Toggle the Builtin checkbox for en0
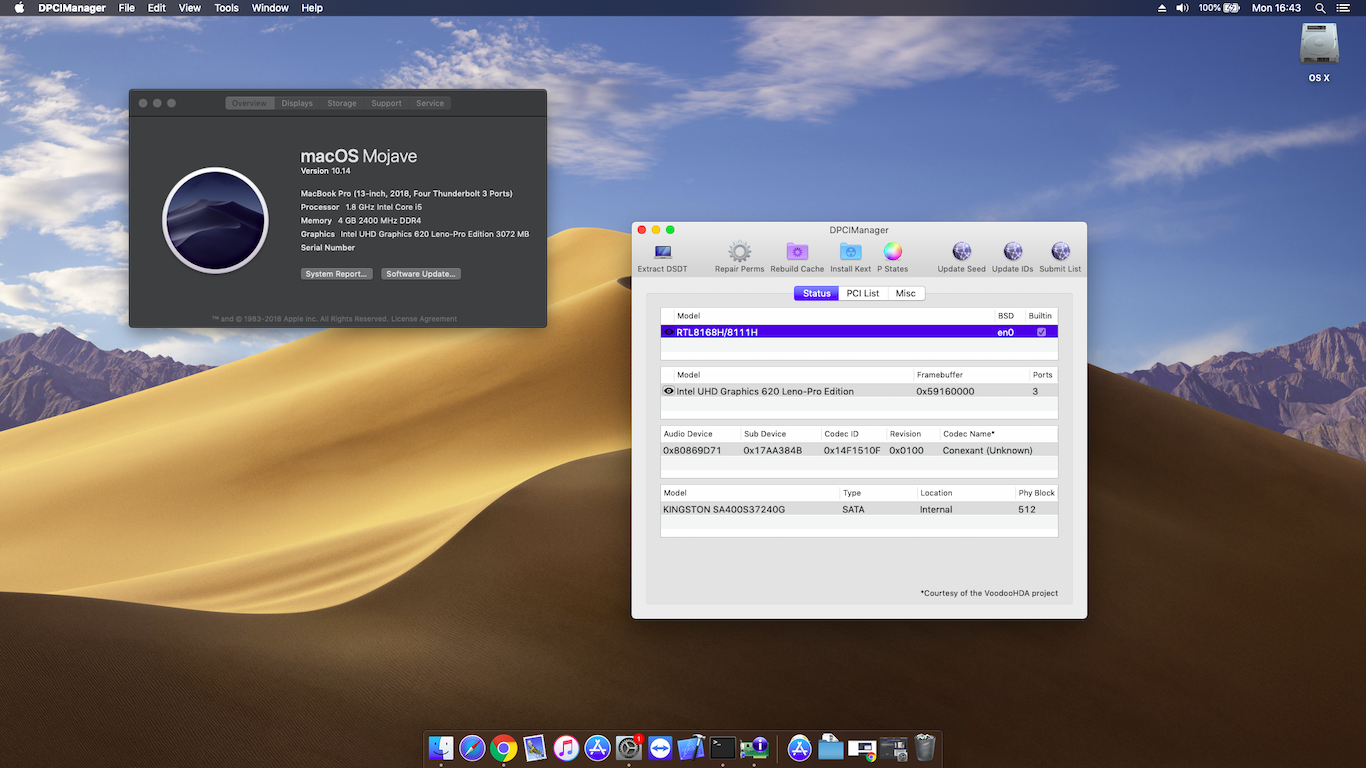The image size is (1366, 768). point(1041,331)
